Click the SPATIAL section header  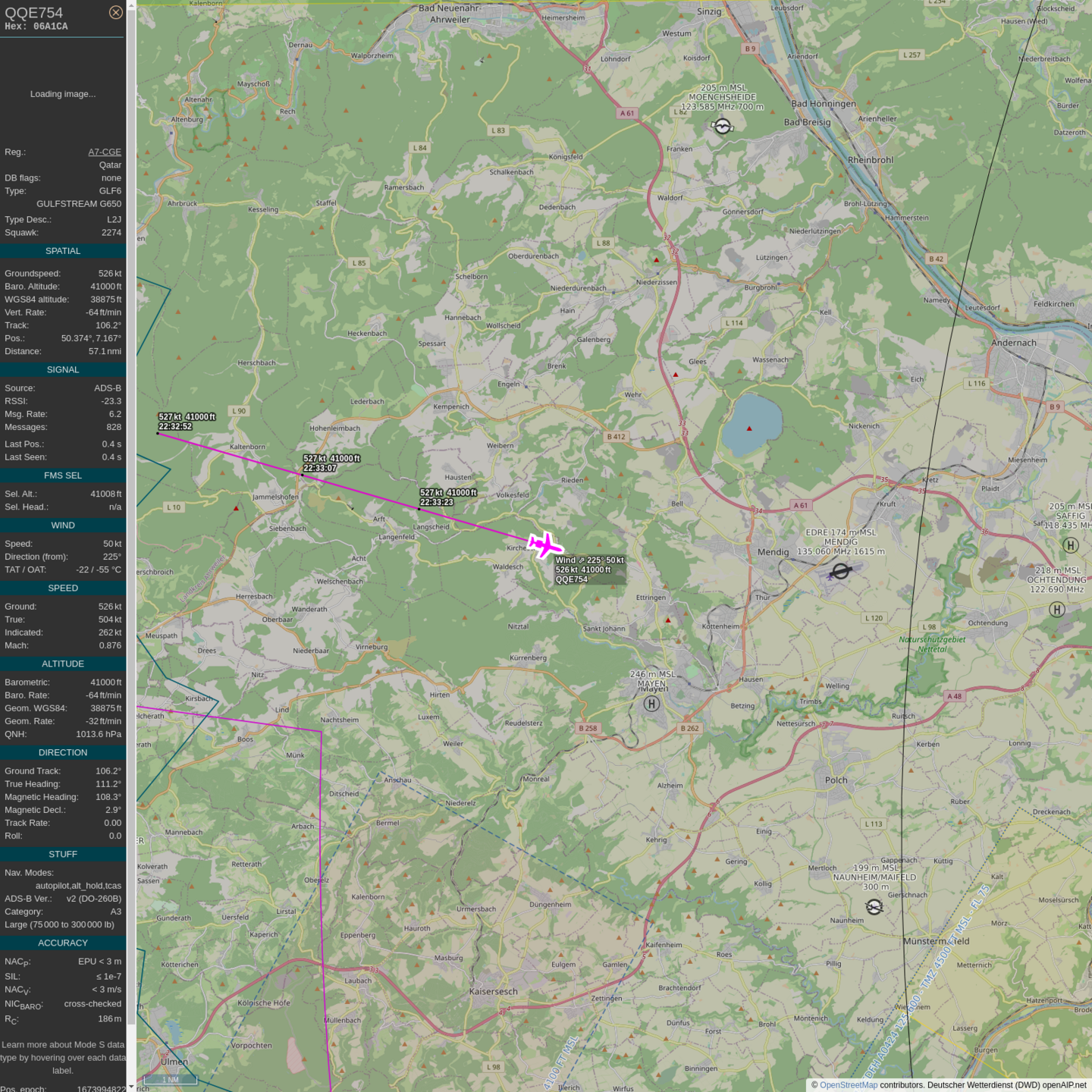[63, 251]
